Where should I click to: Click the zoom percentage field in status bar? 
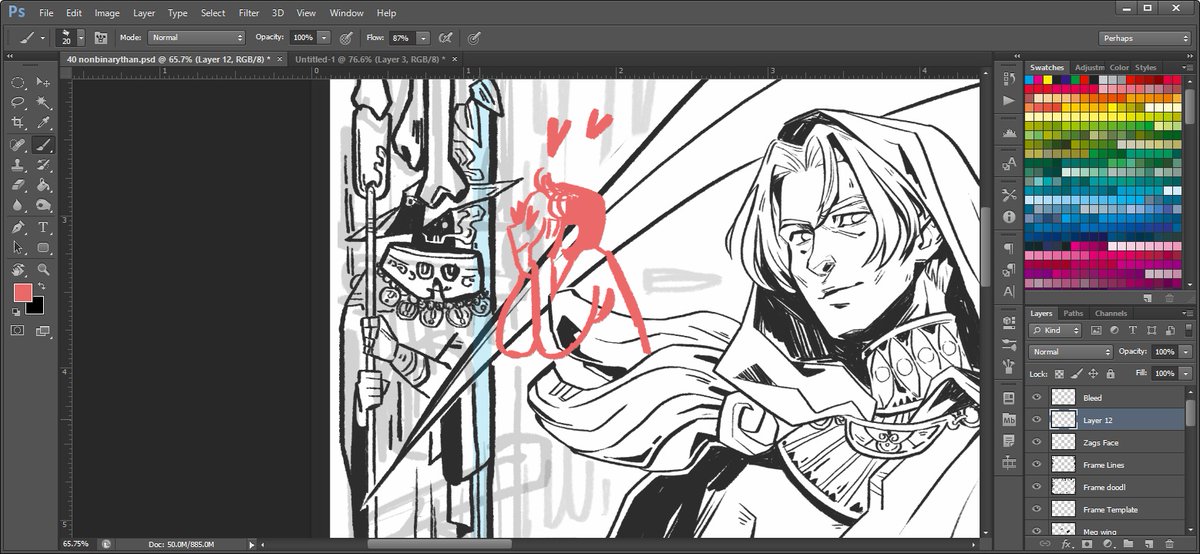coord(76,544)
